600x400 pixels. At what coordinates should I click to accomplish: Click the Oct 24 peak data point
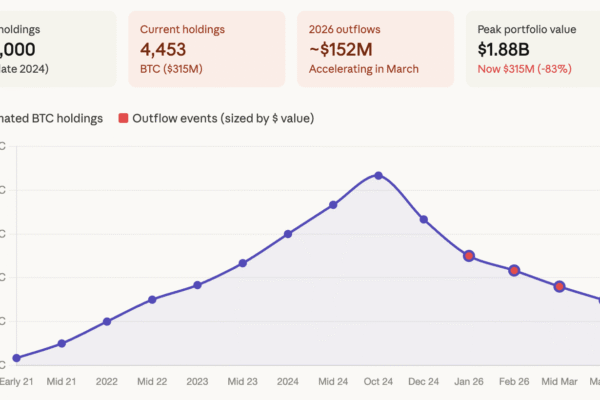click(x=378, y=175)
